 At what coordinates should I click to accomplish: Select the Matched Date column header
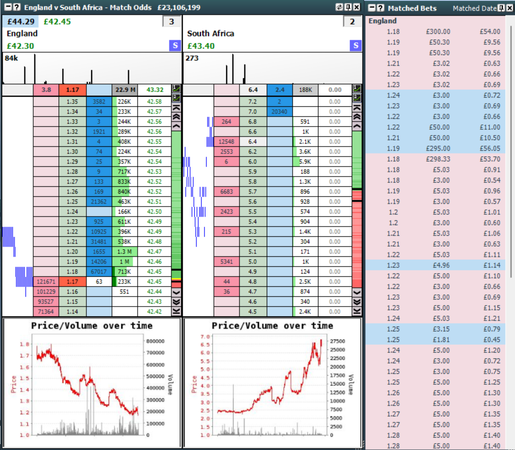[x=474, y=8]
